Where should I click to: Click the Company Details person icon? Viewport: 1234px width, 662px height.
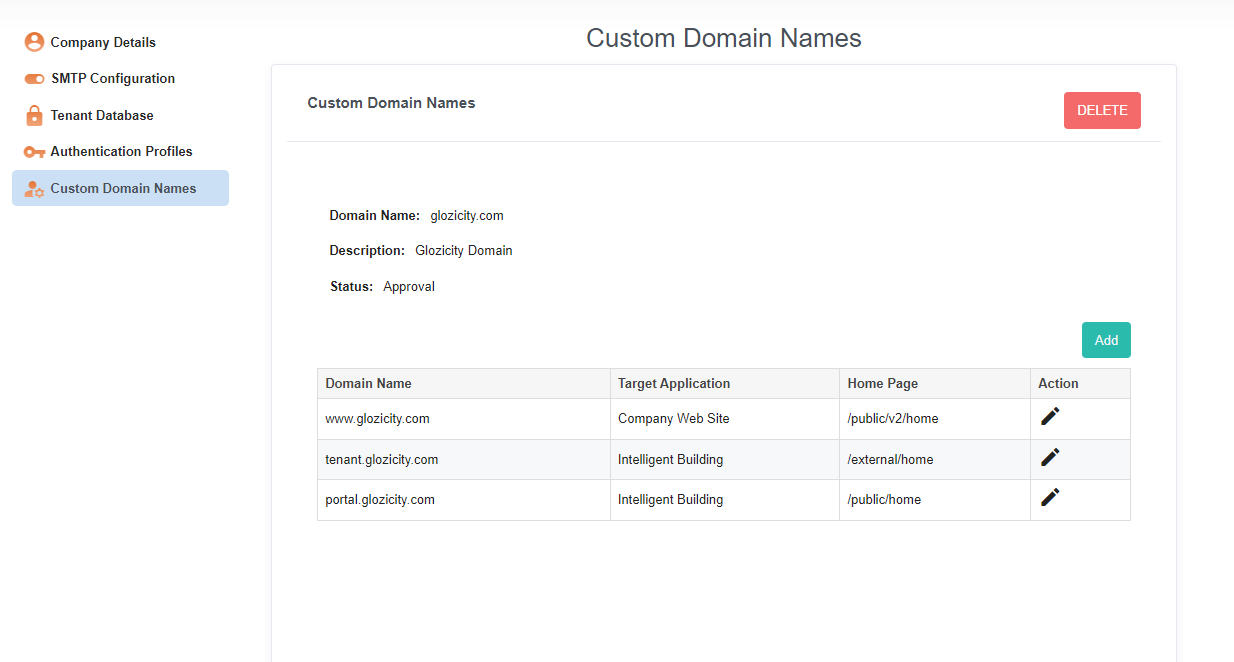click(34, 42)
